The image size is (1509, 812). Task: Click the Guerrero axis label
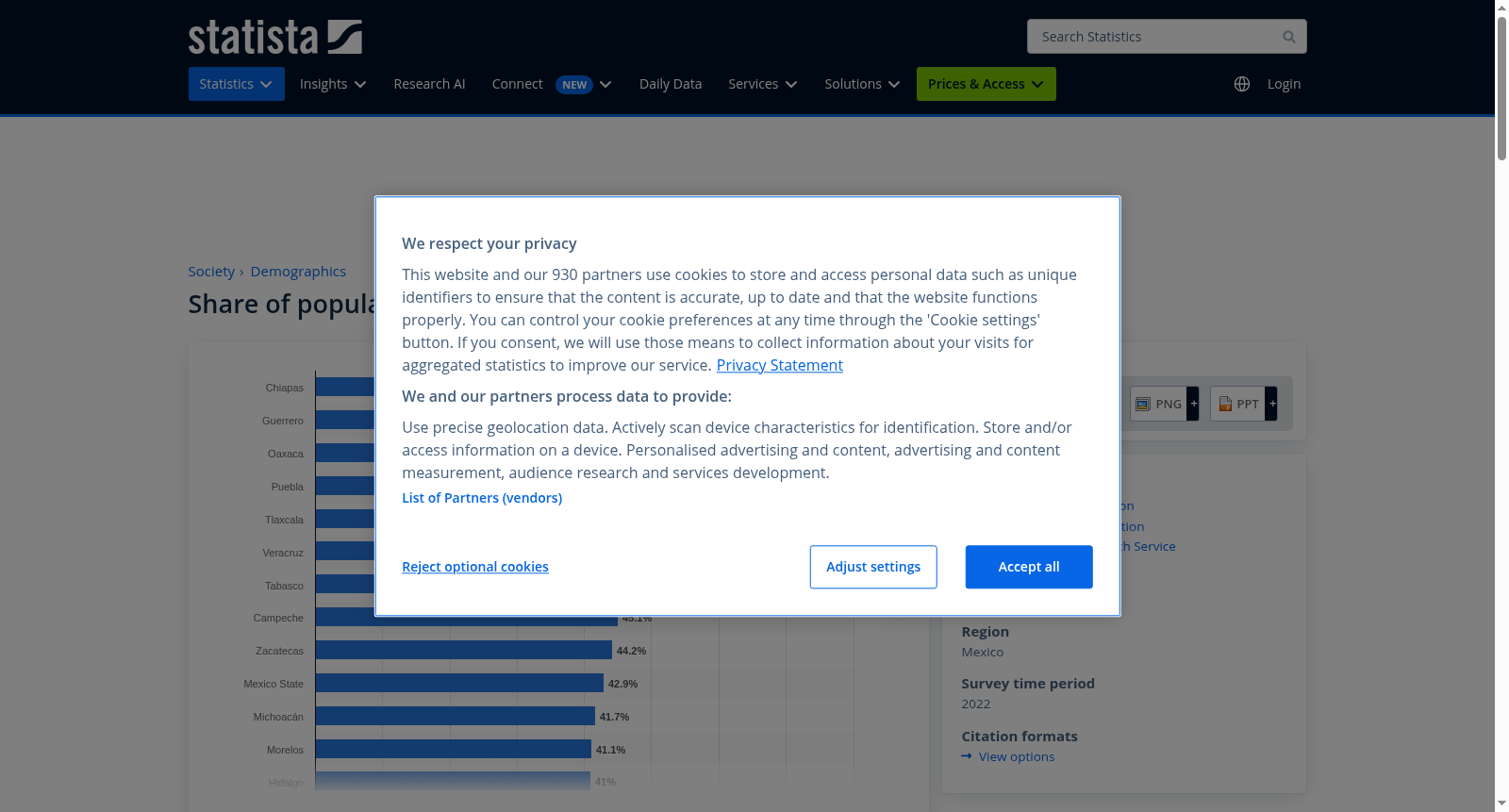point(283,421)
